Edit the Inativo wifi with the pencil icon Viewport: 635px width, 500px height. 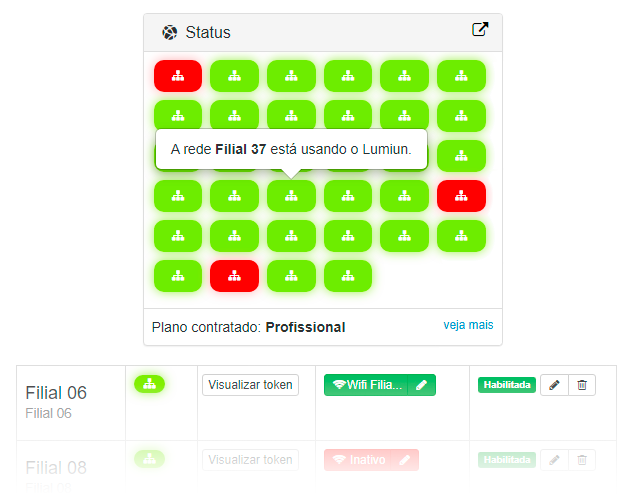[x=405, y=460]
